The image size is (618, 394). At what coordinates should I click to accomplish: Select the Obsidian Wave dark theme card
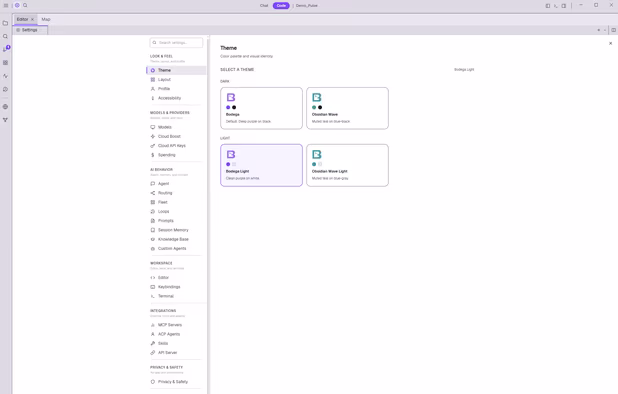coord(347,108)
